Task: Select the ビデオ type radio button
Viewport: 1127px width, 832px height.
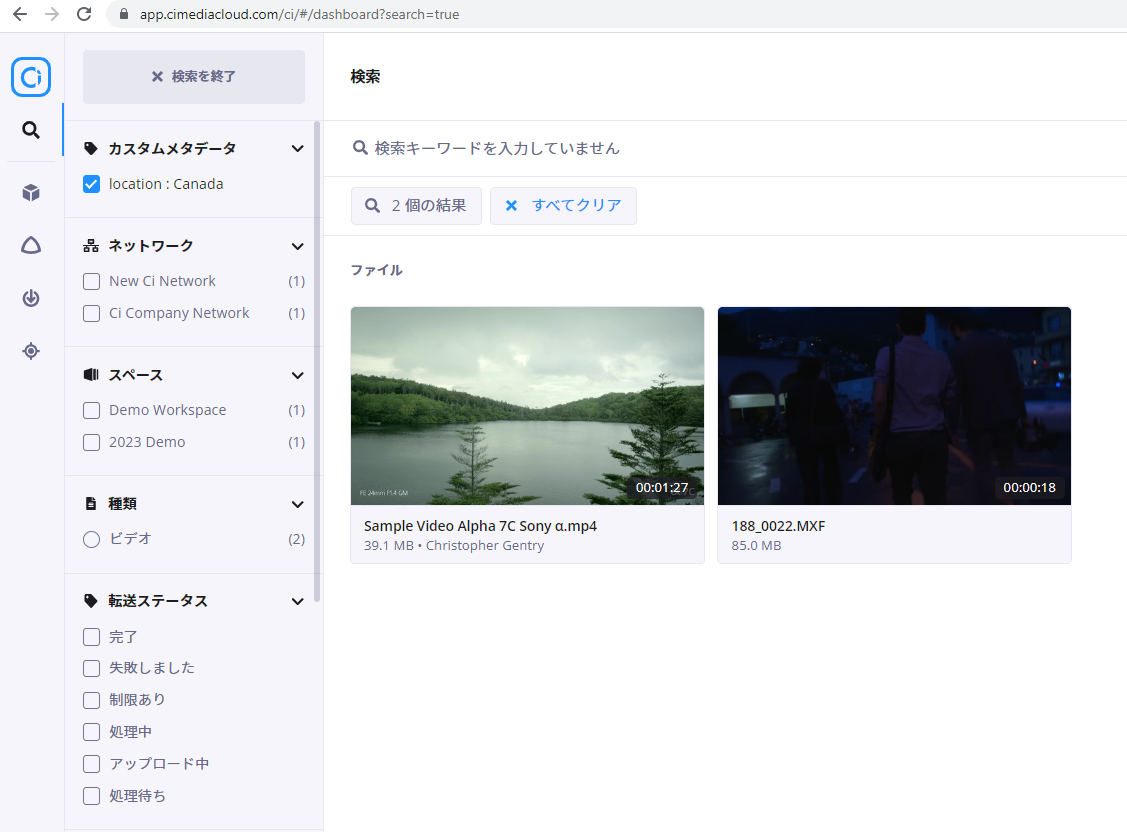Action: (91, 539)
